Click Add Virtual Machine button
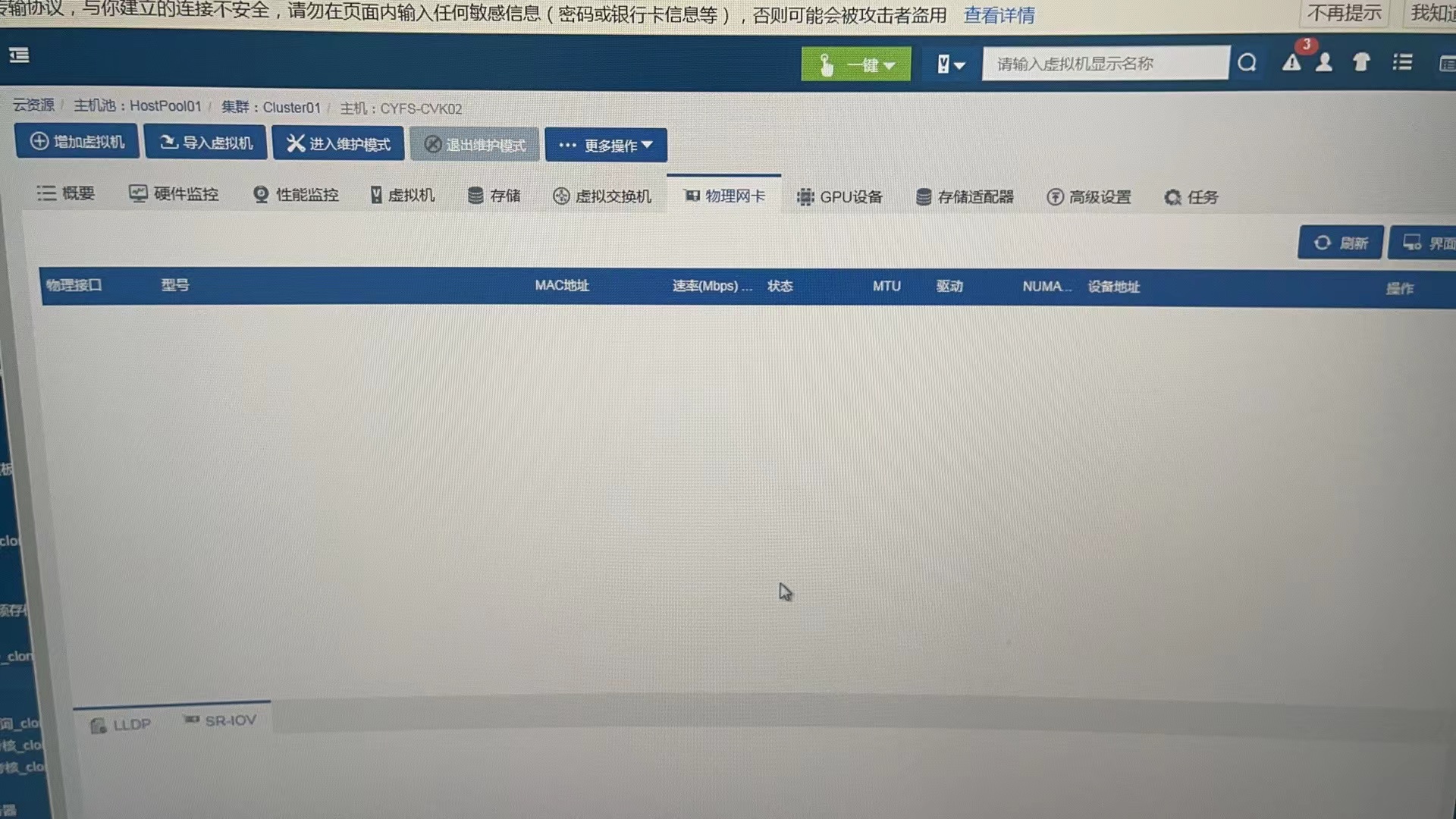 [x=77, y=142]
